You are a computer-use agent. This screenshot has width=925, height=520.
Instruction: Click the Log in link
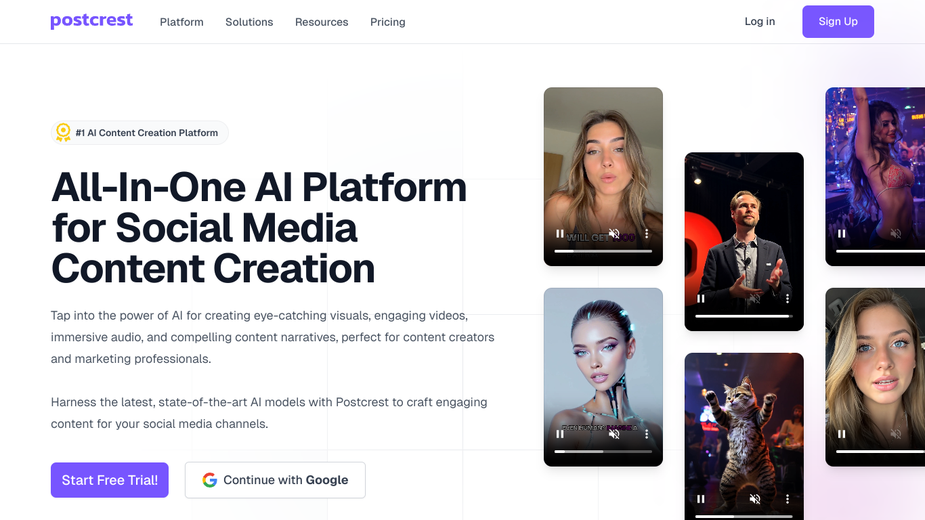(x=759, y=21)
